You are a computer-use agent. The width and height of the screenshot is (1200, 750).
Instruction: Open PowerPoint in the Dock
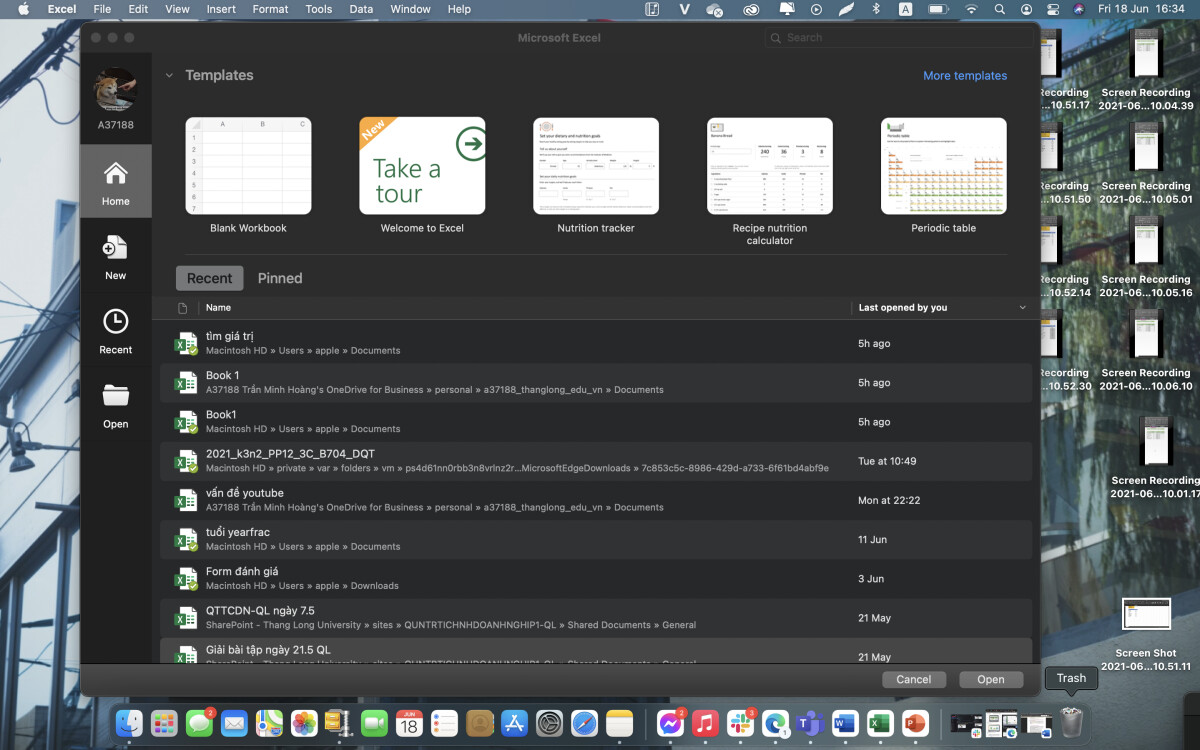[x=915, y=723]
